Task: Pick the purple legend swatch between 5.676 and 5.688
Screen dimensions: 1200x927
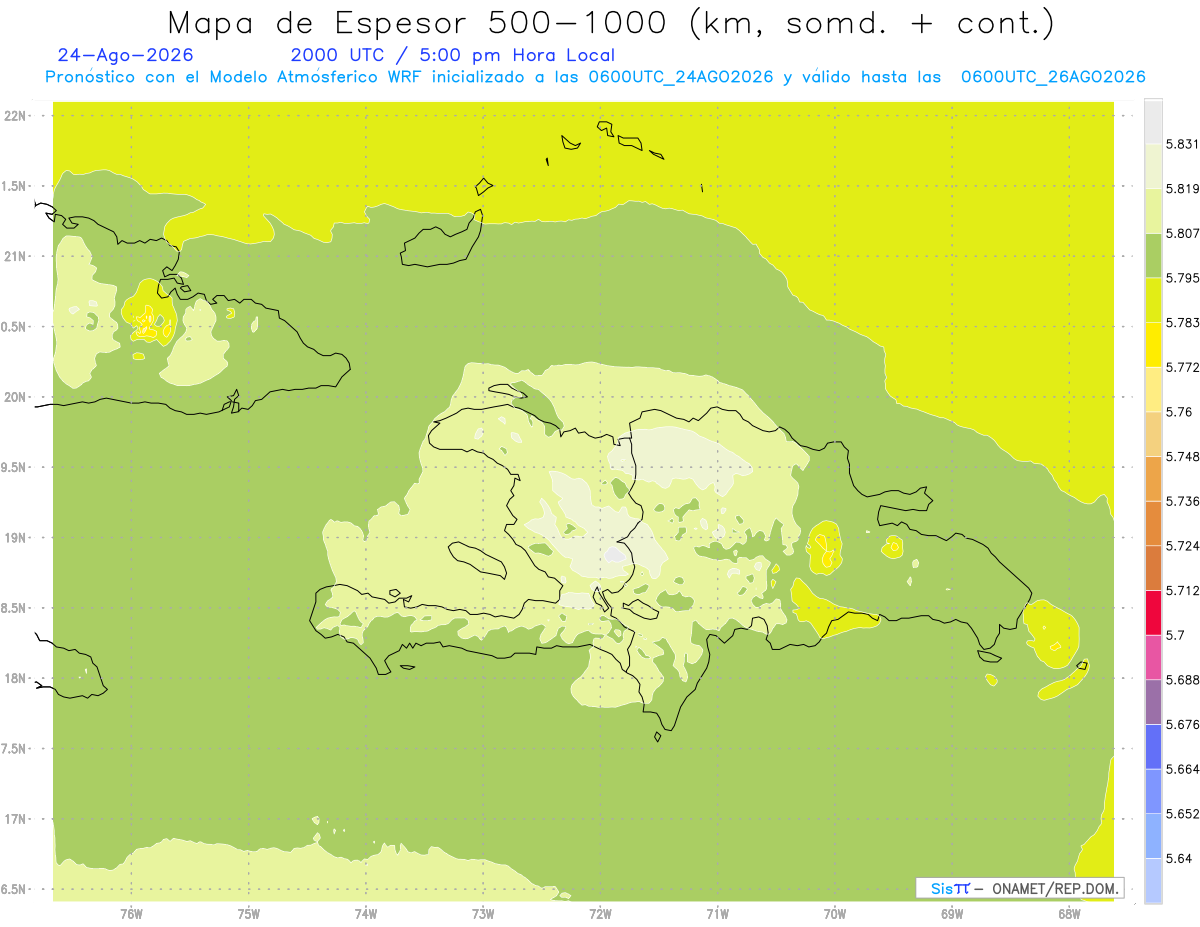Action: [1153, 702]
